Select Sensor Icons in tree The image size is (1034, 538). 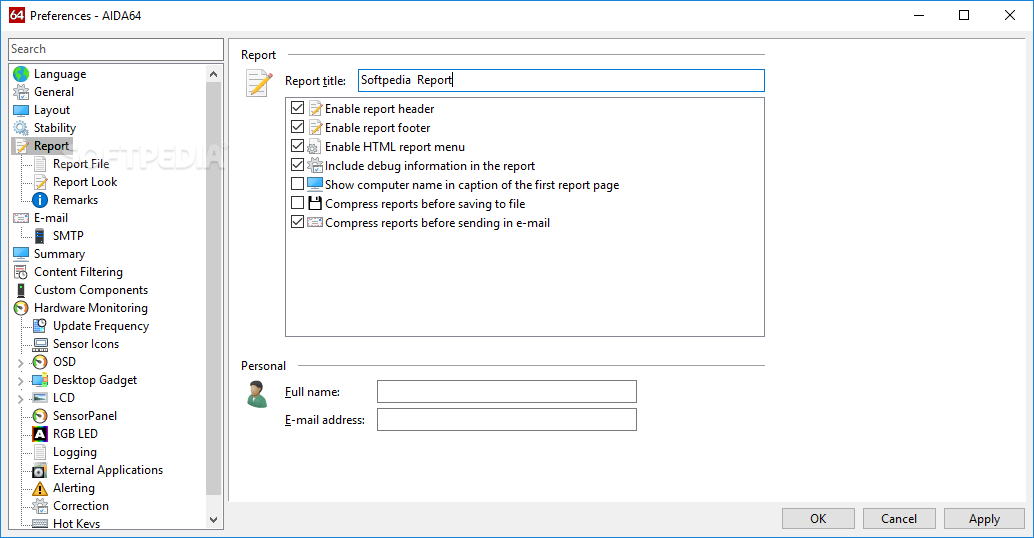86,344
